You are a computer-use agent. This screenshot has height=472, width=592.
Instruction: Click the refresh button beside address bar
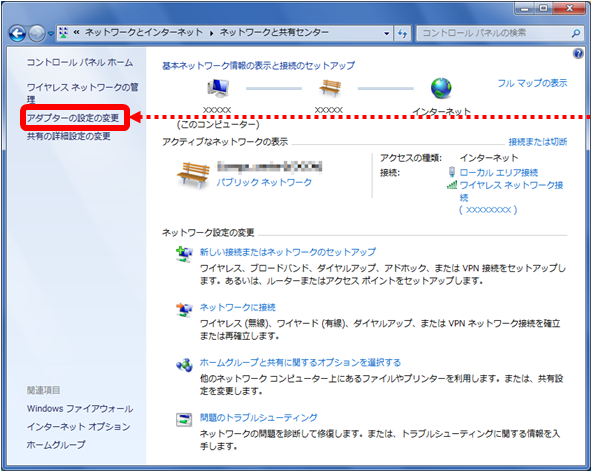coord(402,33)
